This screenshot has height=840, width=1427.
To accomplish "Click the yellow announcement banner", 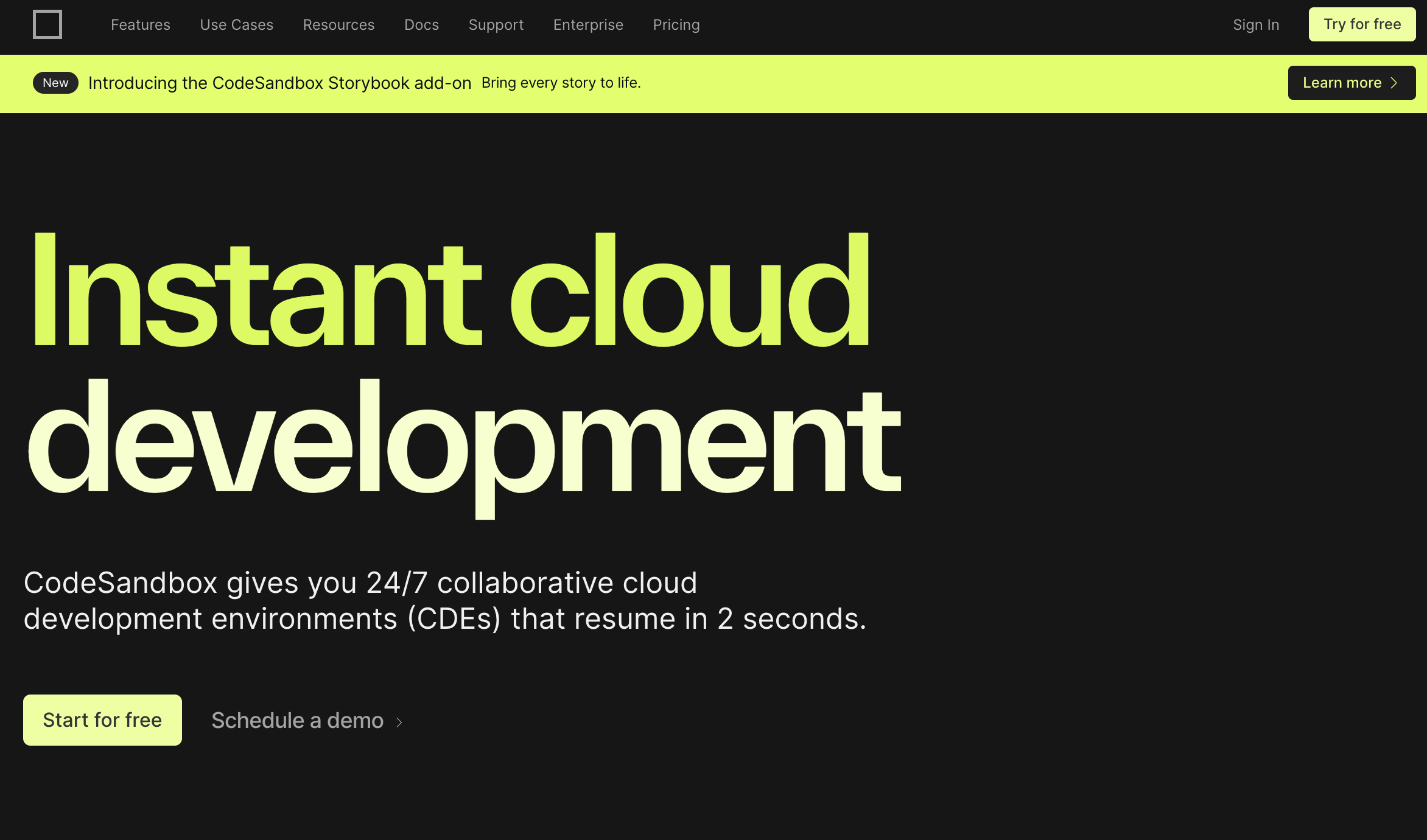I will [713, 84].
